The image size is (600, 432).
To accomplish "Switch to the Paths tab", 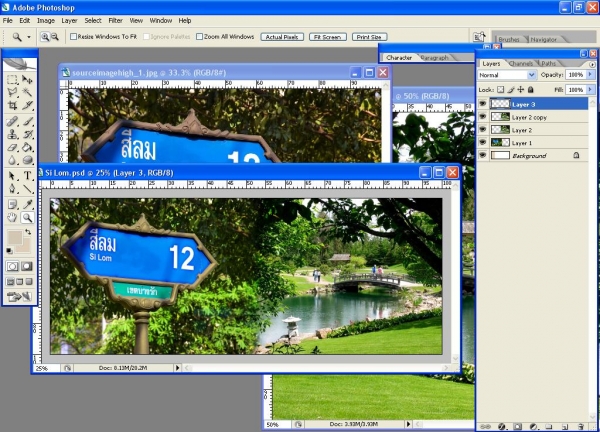I will click(548, 64).
